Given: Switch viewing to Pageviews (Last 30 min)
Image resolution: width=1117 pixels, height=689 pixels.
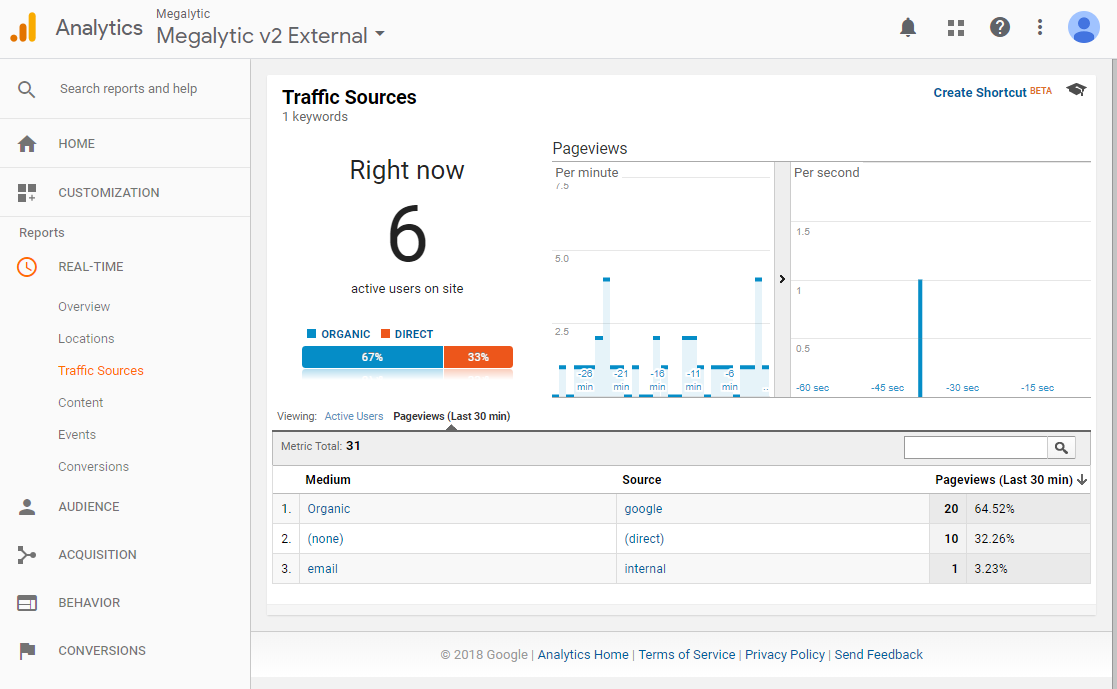Looking at the screenshot, I should pyautogui.click(x=451, y=416).
